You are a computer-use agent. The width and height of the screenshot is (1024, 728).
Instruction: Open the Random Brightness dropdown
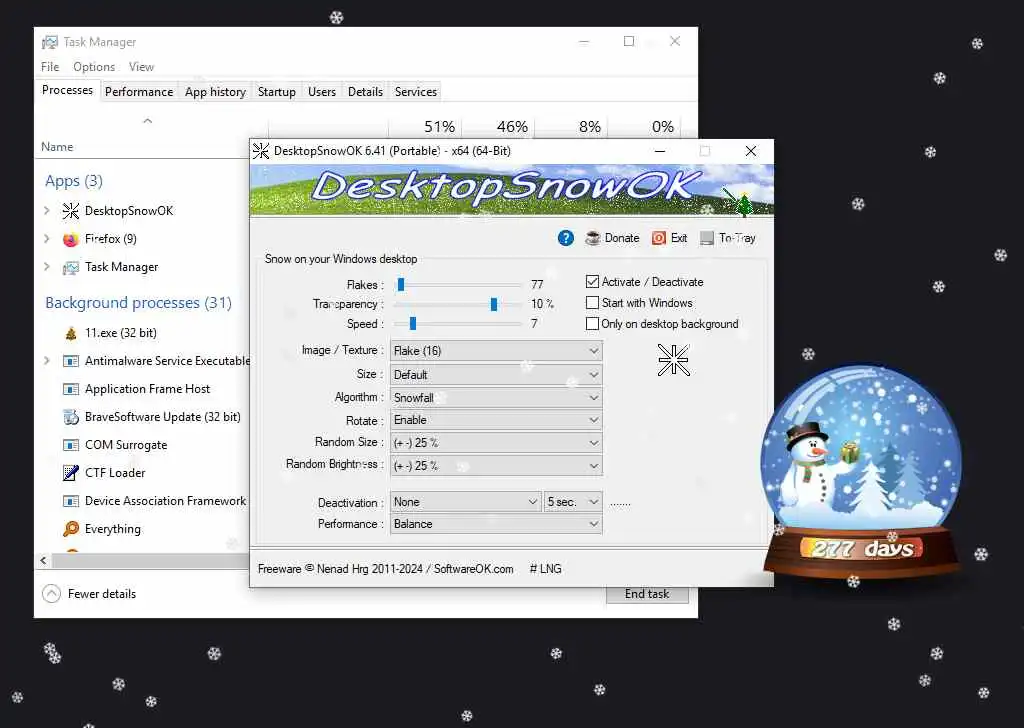pos(496,466)
